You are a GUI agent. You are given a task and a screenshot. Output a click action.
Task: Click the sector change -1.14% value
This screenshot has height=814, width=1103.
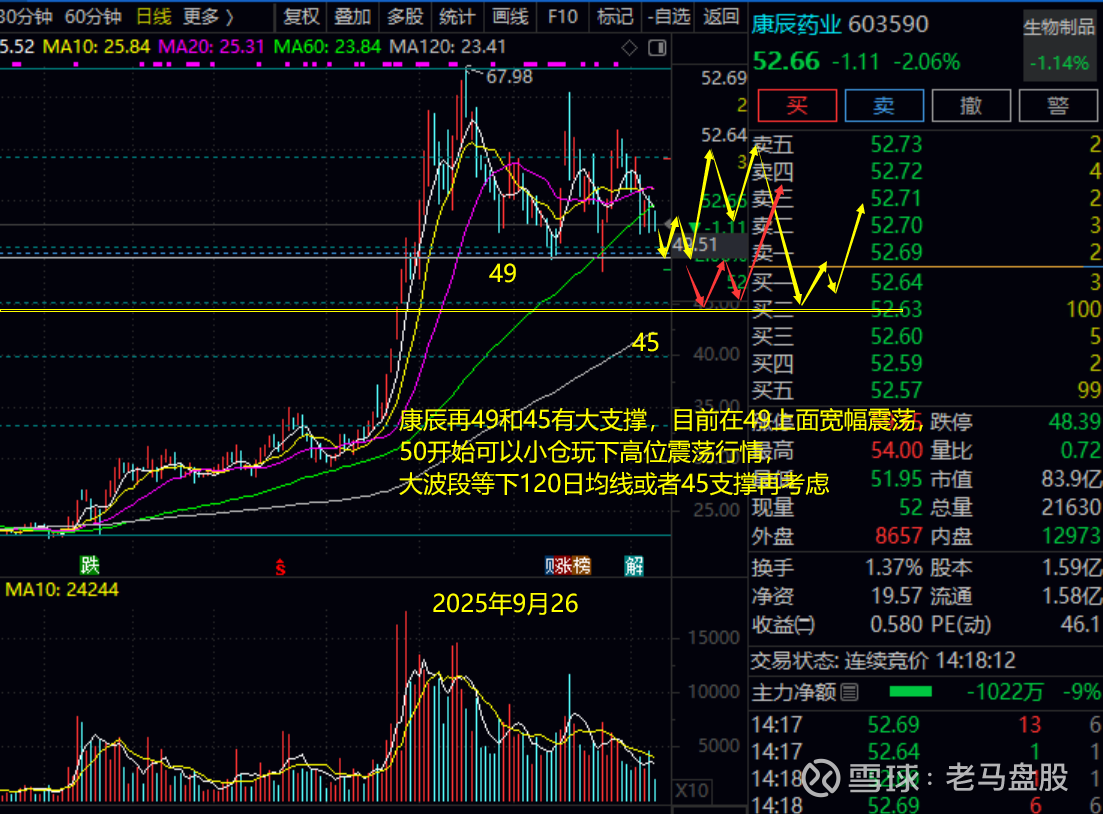1059,63
